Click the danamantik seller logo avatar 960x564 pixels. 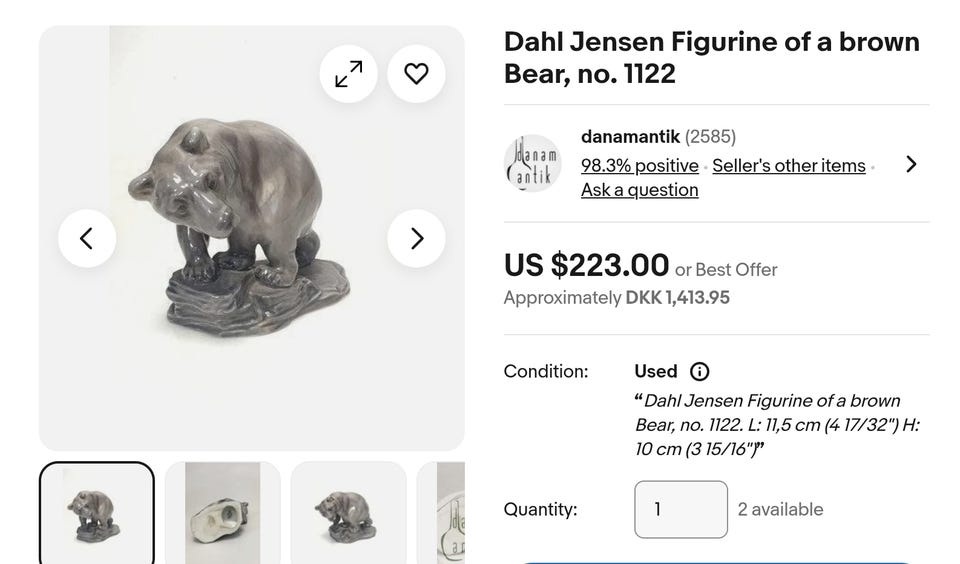pos(532,163)
